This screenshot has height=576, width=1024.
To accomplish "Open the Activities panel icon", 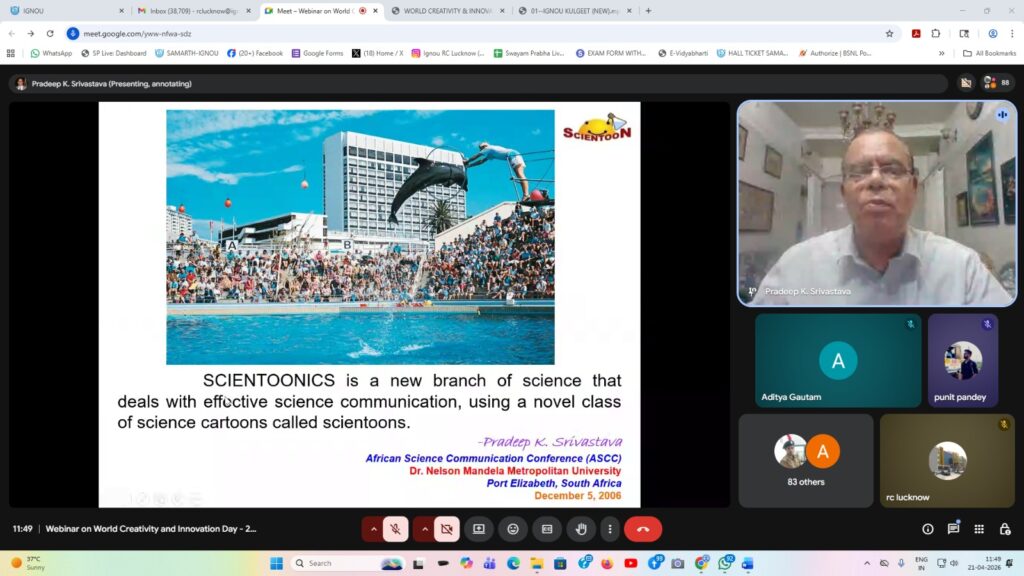I will tap(979, 529).
